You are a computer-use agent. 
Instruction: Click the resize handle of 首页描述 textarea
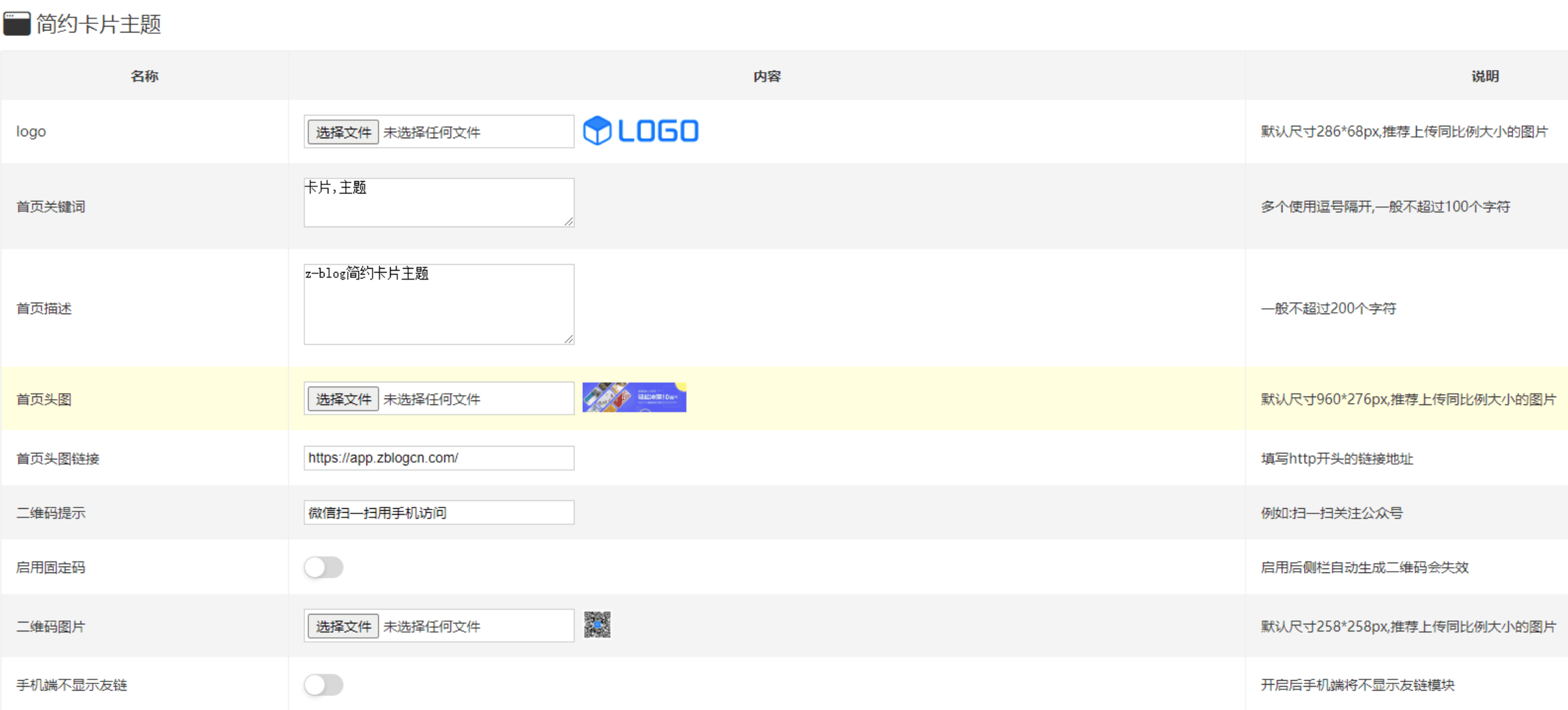(569, 339)
